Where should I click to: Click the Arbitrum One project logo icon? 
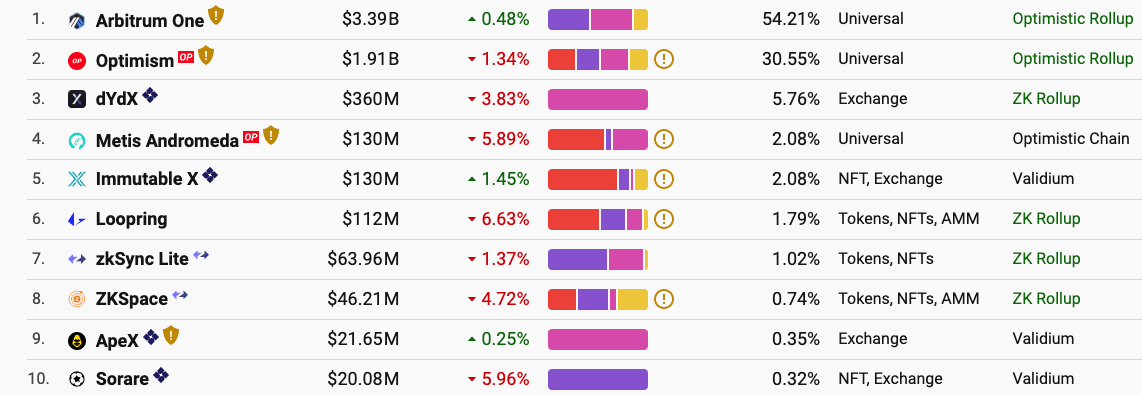pyautogui.click(x=76, y=20)
